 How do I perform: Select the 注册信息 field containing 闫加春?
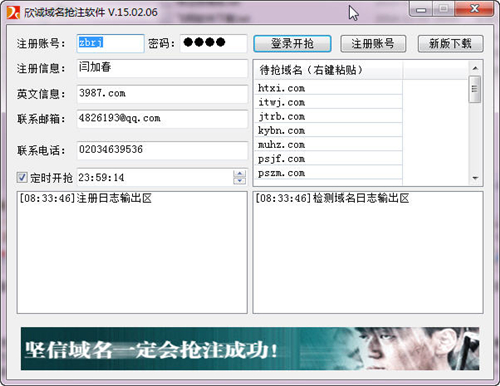162,68
